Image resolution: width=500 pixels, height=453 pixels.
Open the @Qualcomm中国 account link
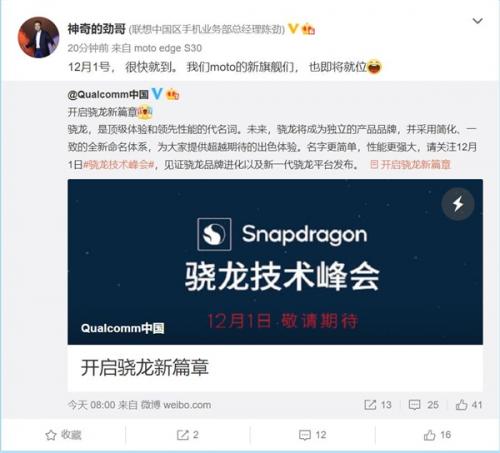108,95
